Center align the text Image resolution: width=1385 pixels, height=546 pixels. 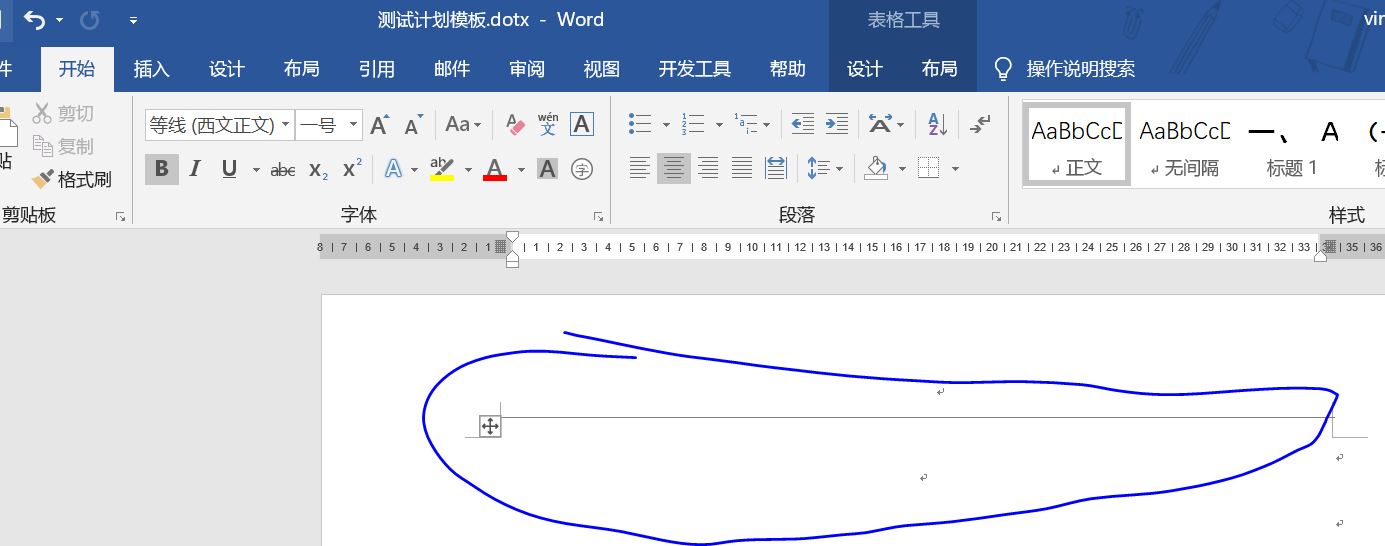tap(674, 168)
